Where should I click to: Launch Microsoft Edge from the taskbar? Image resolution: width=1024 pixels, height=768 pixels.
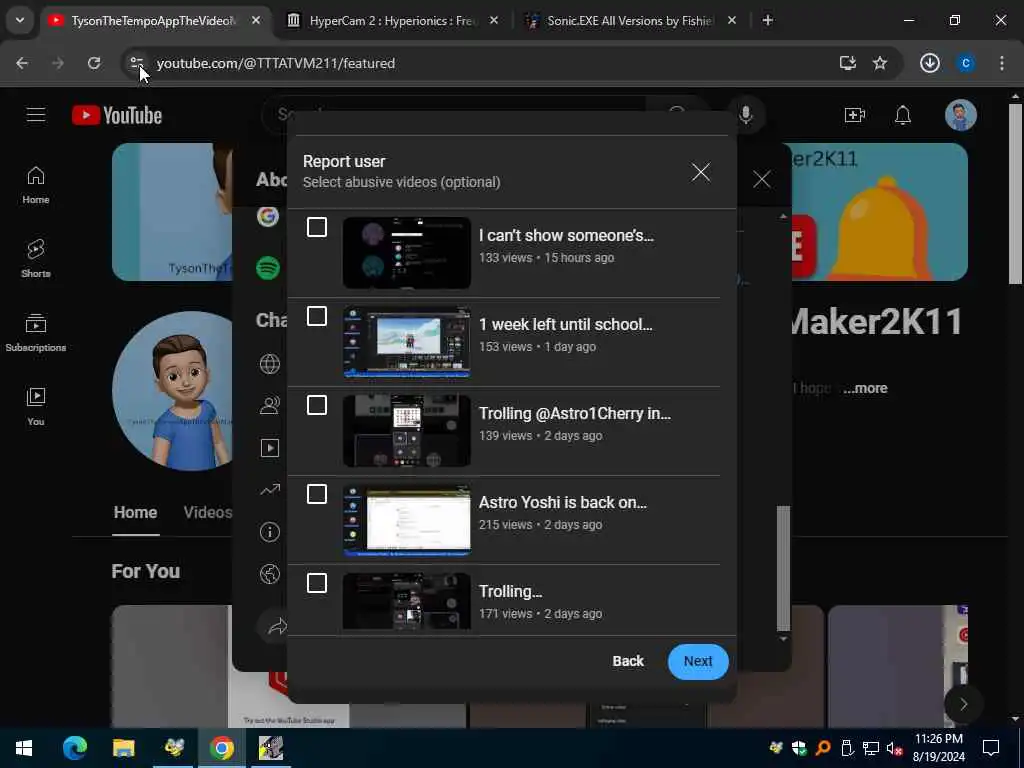point(74,748)
